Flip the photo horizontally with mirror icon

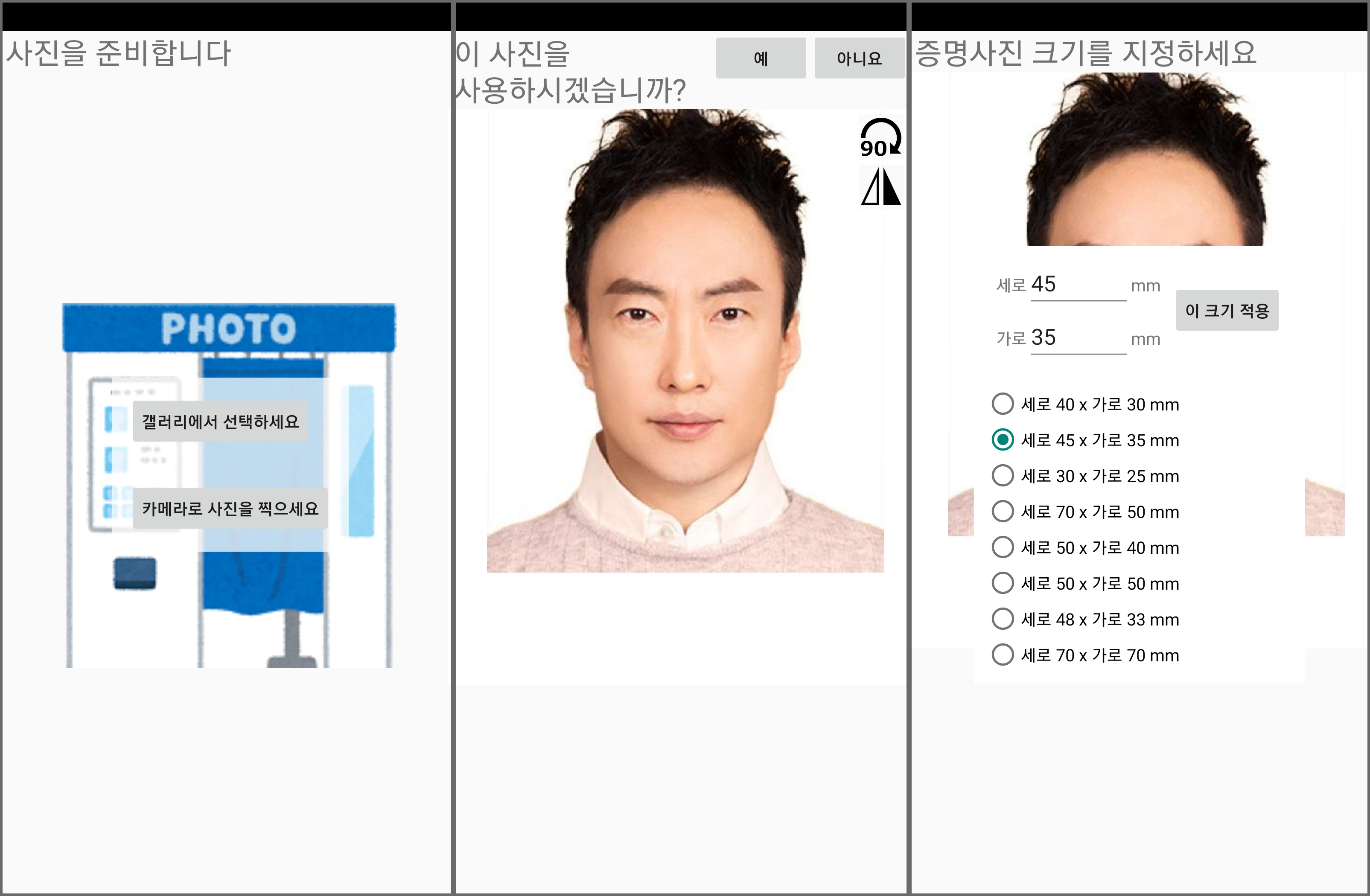[880, 186]
